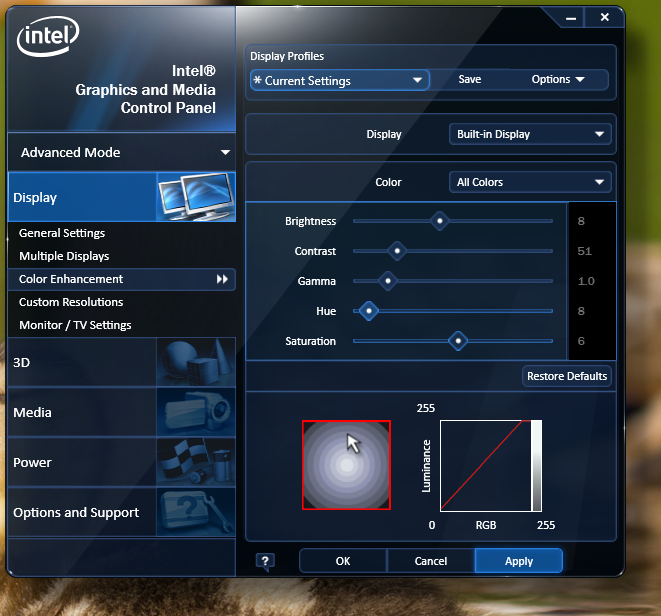The width and height of the screenshot is (661, 616).
Task: Click Restore Defaults
Action: (567, 376)
